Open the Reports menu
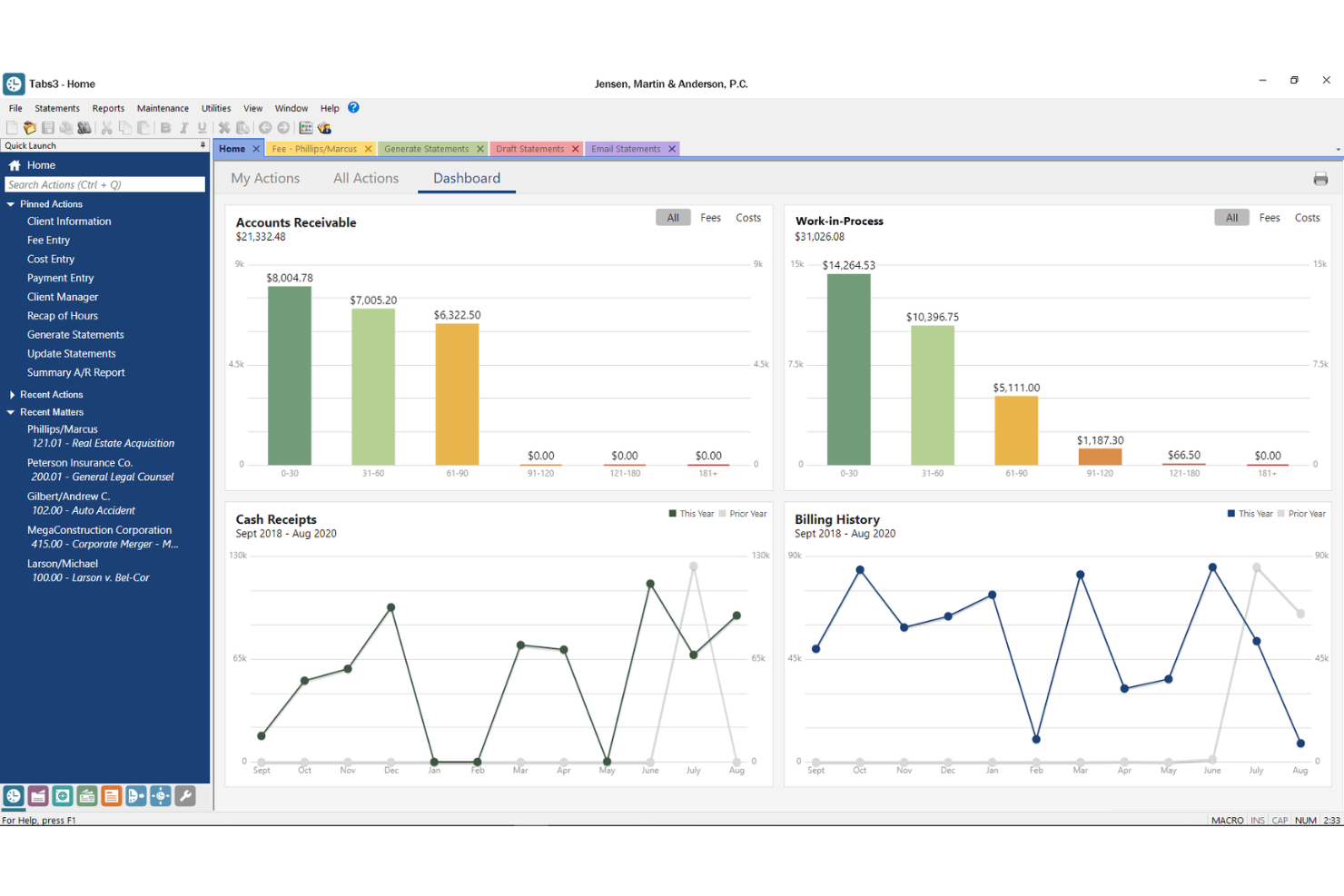1344x896 pixels. point(108,108)
